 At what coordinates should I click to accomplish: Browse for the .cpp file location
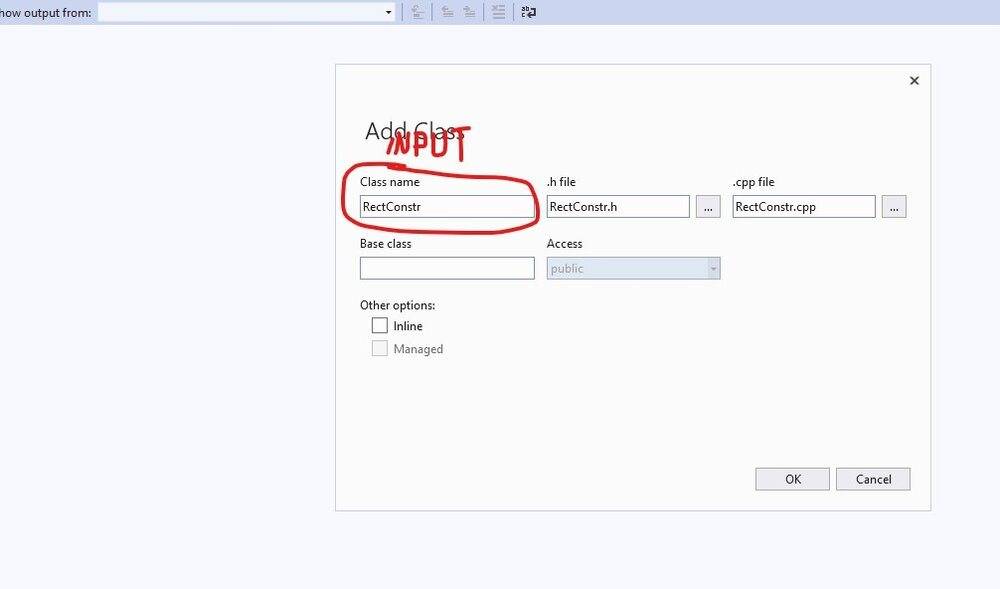[894, 207]
